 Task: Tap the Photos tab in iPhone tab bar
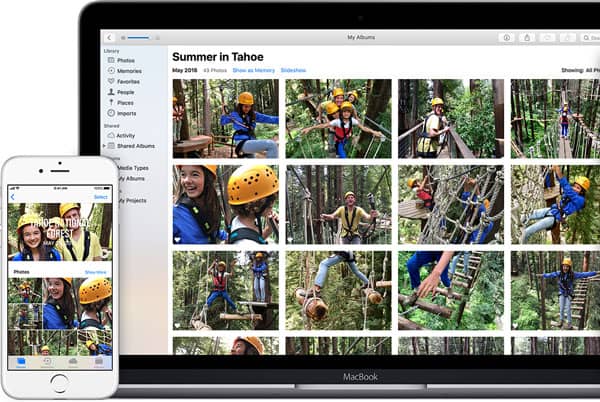tap(21, 363)
